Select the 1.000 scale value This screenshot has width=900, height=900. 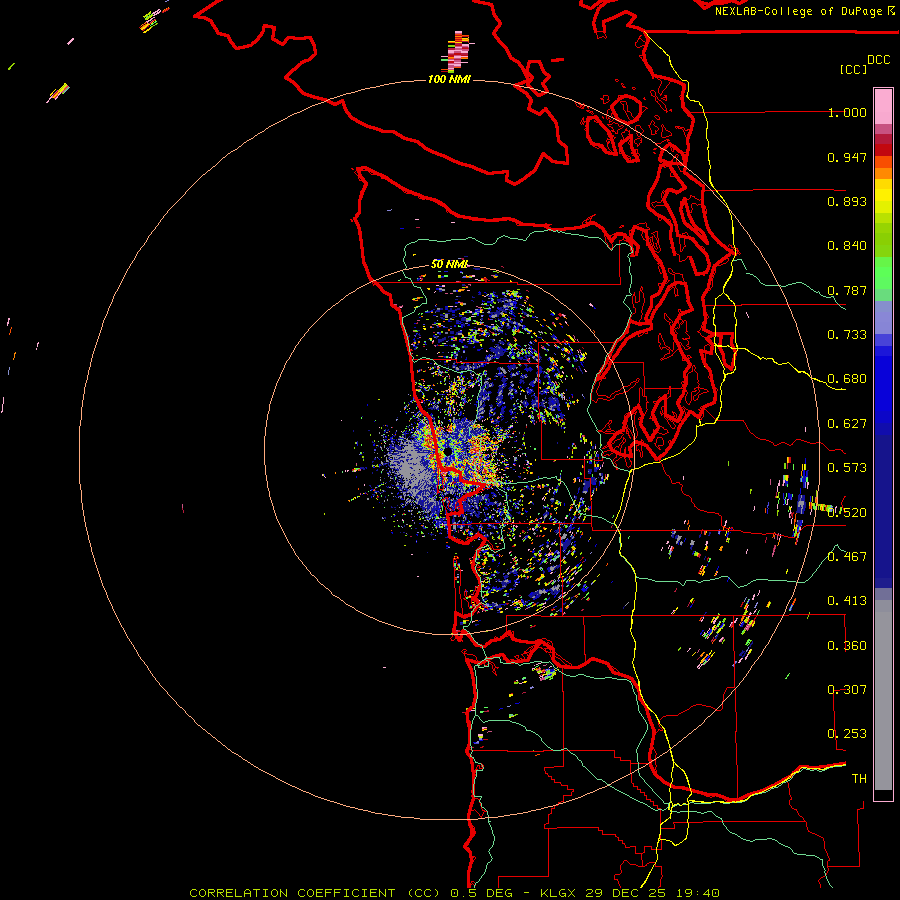pyautogui.click(x=847, y=112)
